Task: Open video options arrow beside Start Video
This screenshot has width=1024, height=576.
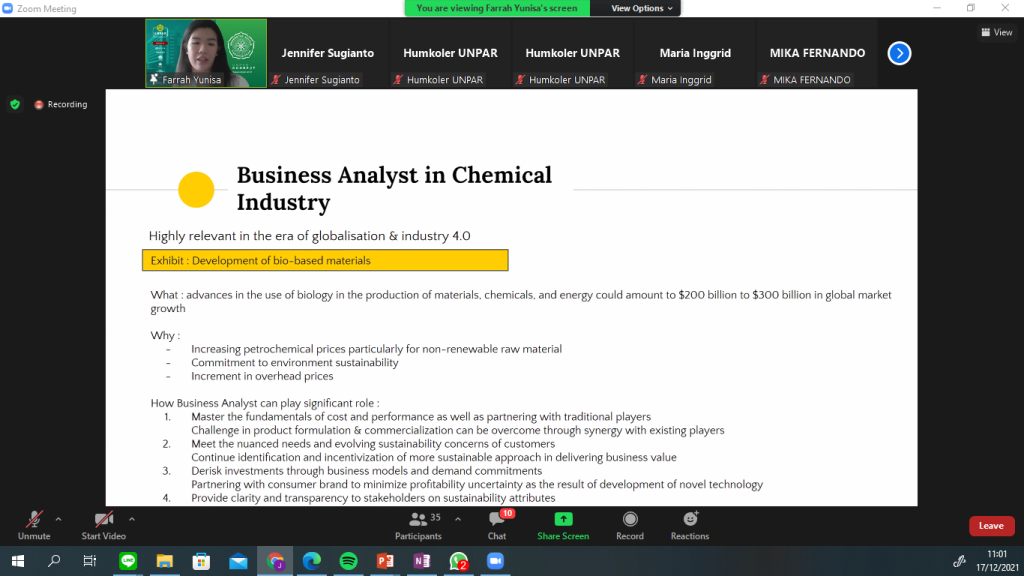Action: point(131,519)
